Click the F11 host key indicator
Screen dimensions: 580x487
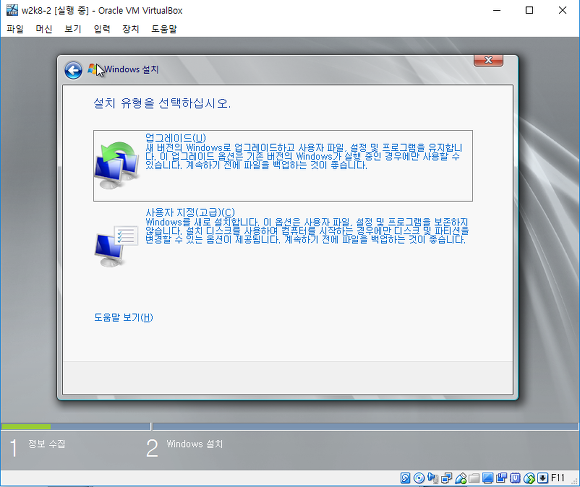pyautogui.click(x=558, y=478)
